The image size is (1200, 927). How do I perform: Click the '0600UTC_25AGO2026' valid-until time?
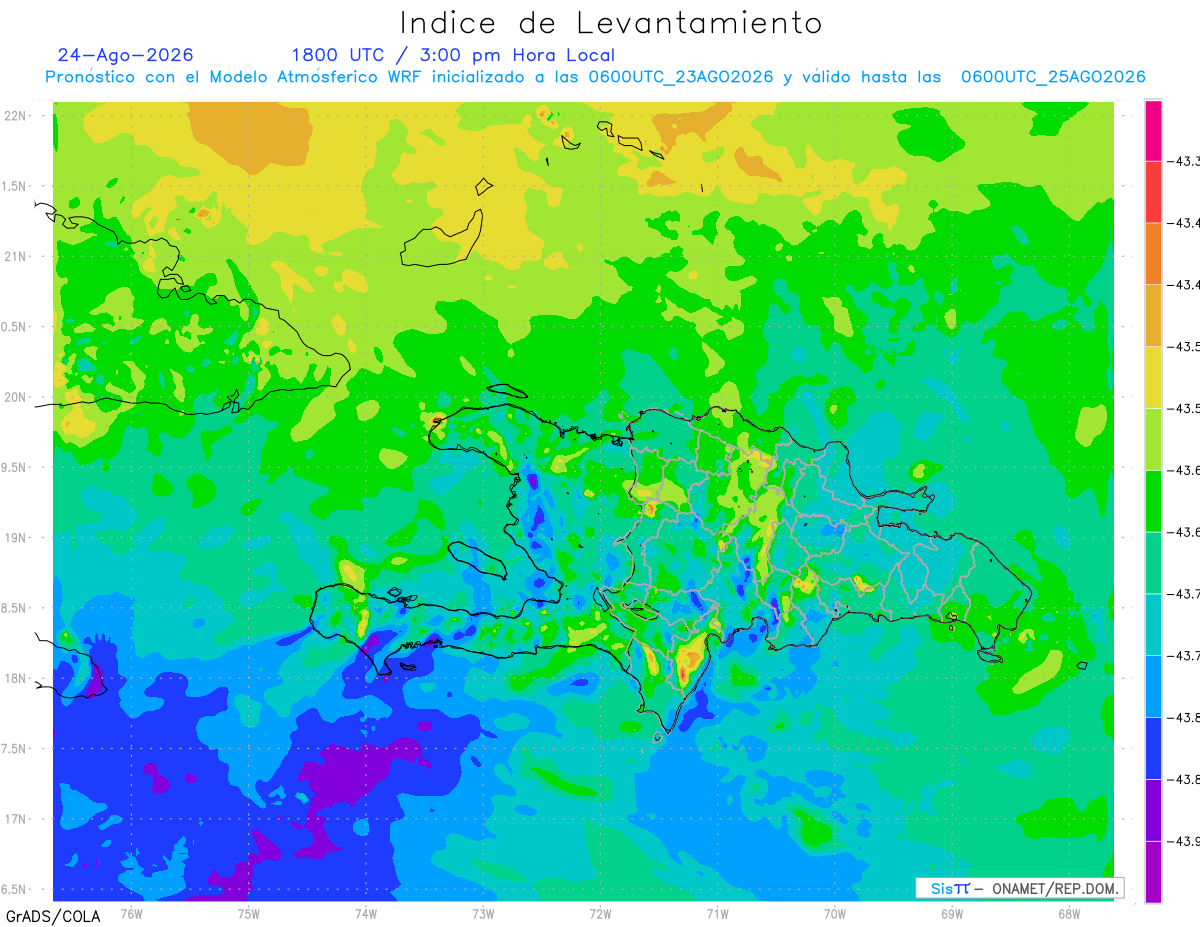[1053, 77]
